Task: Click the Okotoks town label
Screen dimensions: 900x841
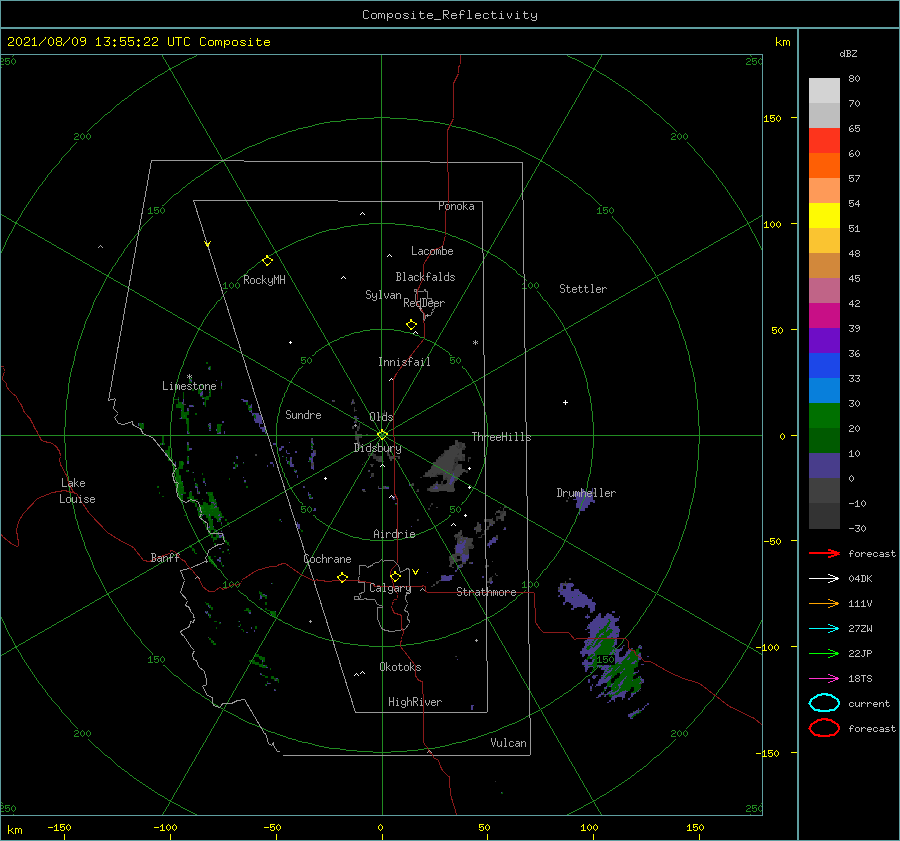Action: [400, 667]
